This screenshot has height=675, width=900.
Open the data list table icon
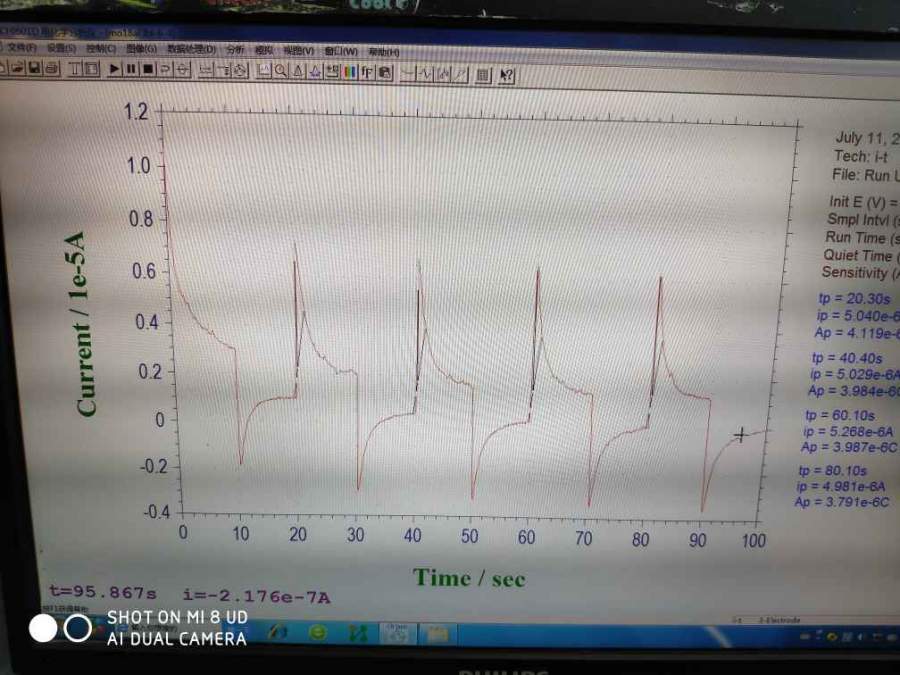click(x=483, y=75)
